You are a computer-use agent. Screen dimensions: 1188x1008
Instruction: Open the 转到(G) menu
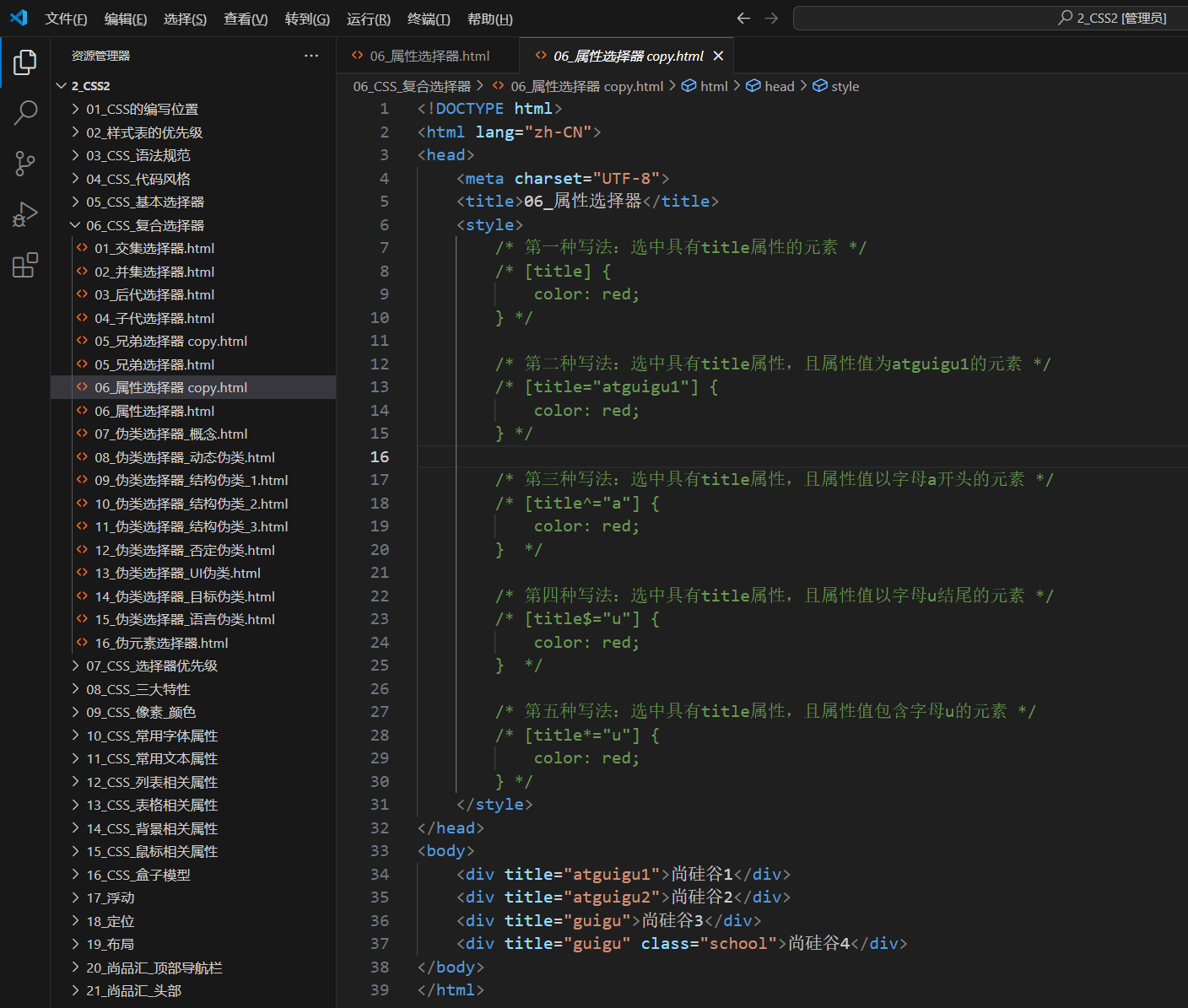[x=307, y=19]
